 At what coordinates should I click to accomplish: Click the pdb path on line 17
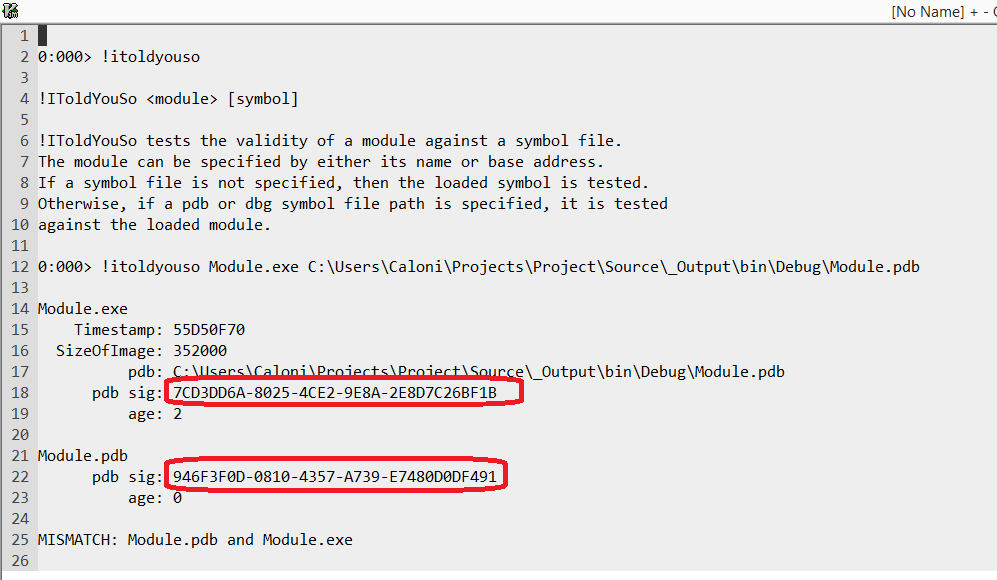(478, 372)
